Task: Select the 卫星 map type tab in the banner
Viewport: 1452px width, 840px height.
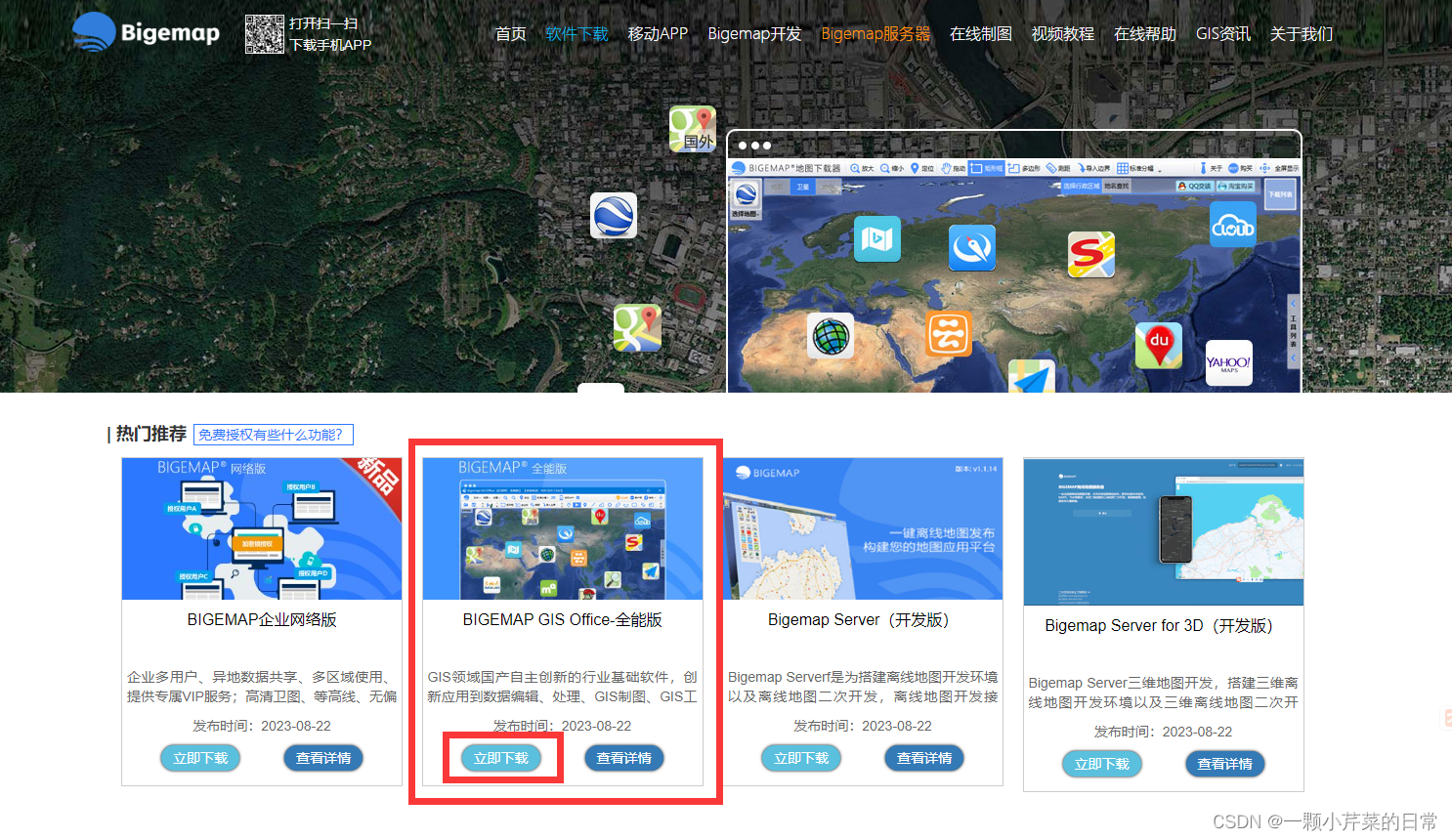Action: [803, 187]
